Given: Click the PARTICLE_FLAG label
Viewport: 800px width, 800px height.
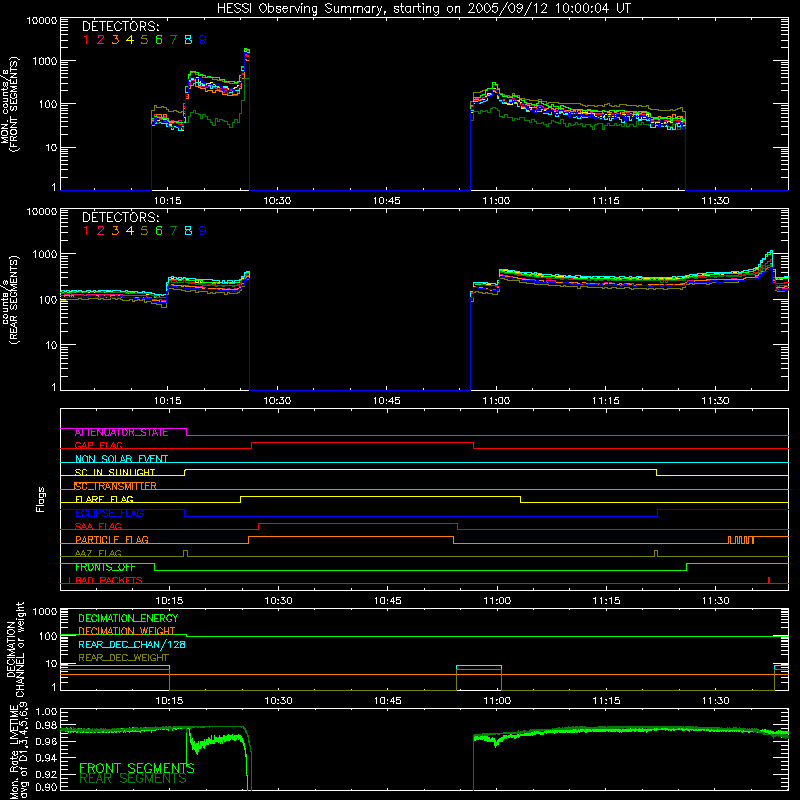Looking at the screenshot, I should pos(112,540).
